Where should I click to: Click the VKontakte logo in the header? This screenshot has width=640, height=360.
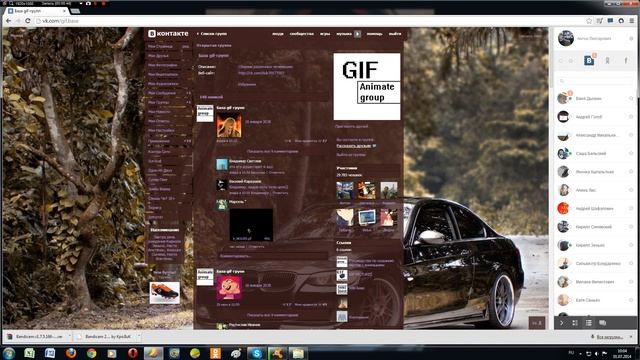(168, 33)
